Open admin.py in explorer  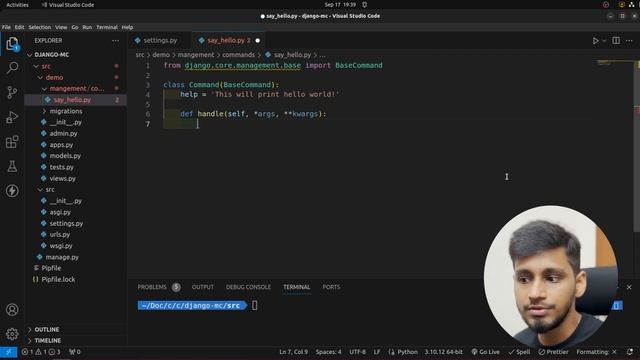point(76,133)
